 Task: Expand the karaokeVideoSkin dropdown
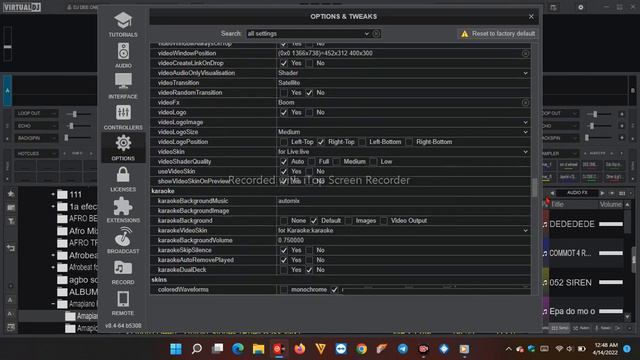525,231
